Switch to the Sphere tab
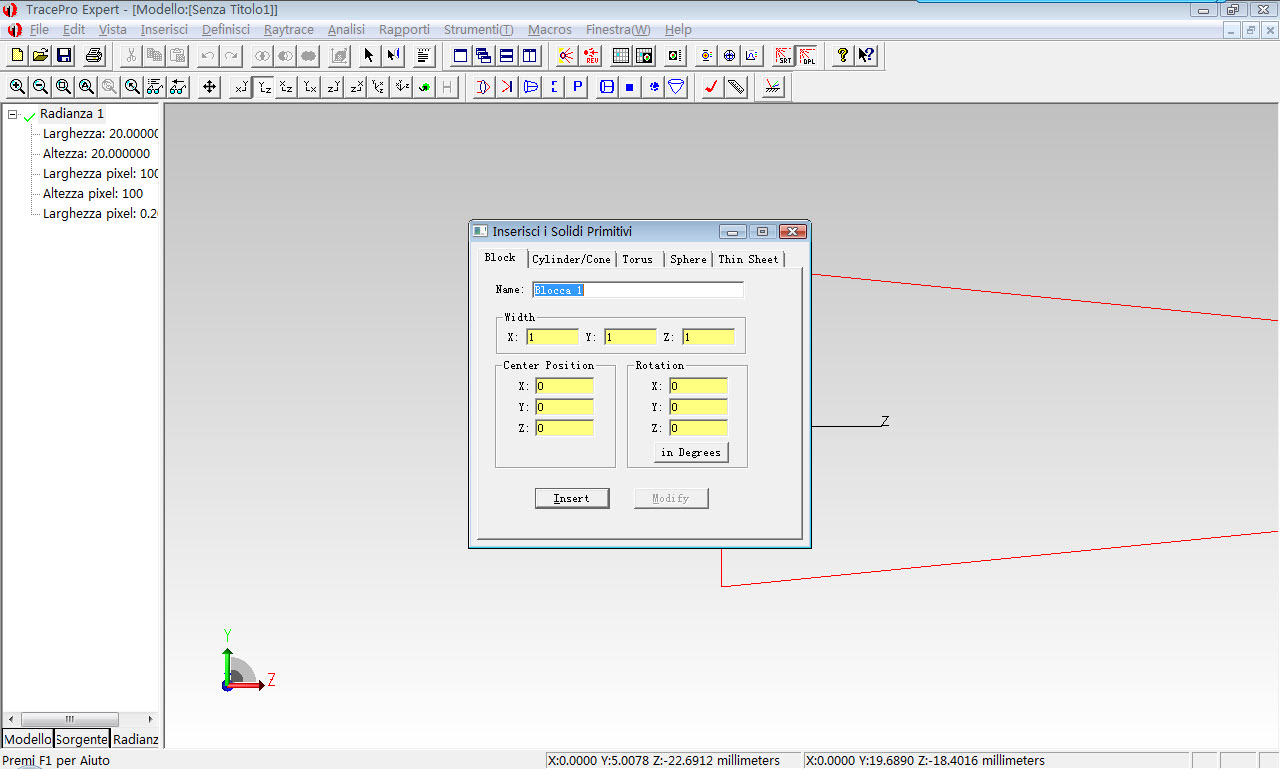Viewport: 1280px width, 769px height. 688,259
